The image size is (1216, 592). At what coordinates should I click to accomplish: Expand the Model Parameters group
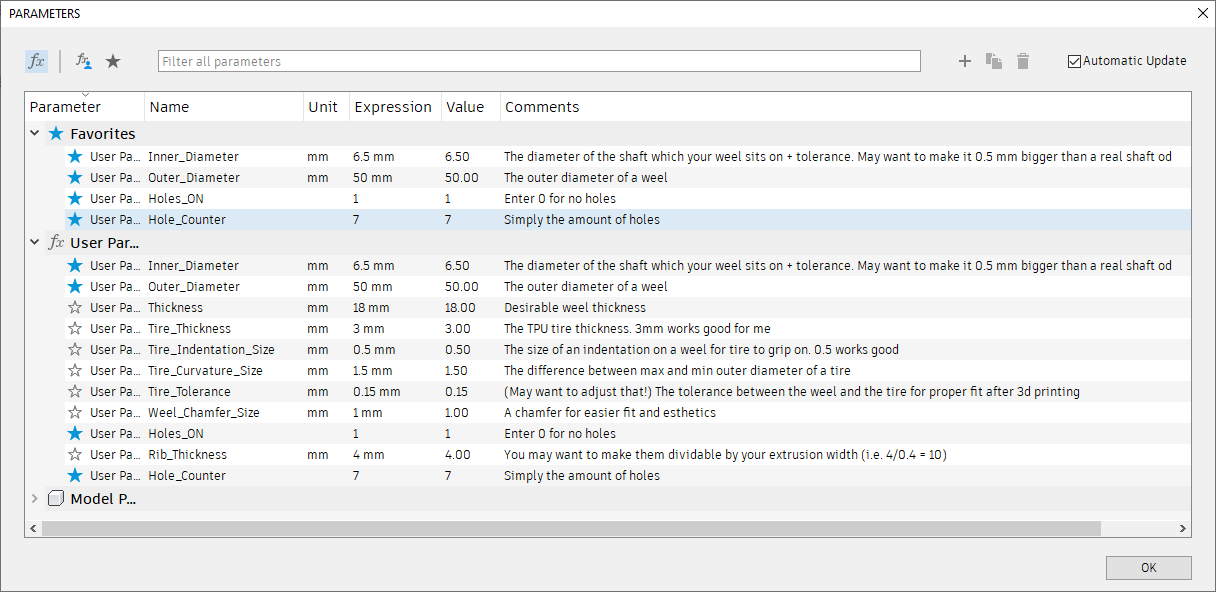[x=35, y=498]
